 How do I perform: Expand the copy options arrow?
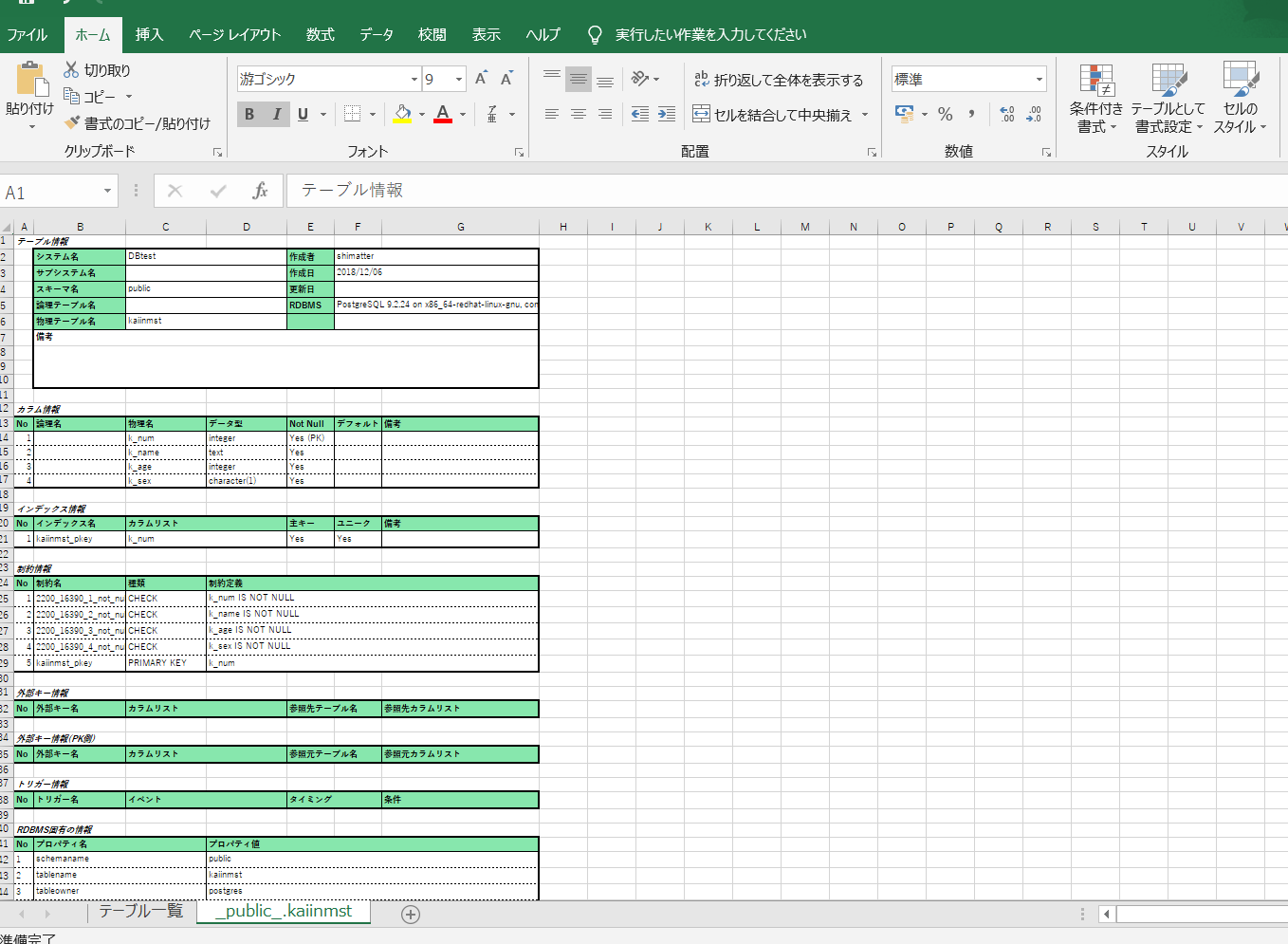click(129, 96)
